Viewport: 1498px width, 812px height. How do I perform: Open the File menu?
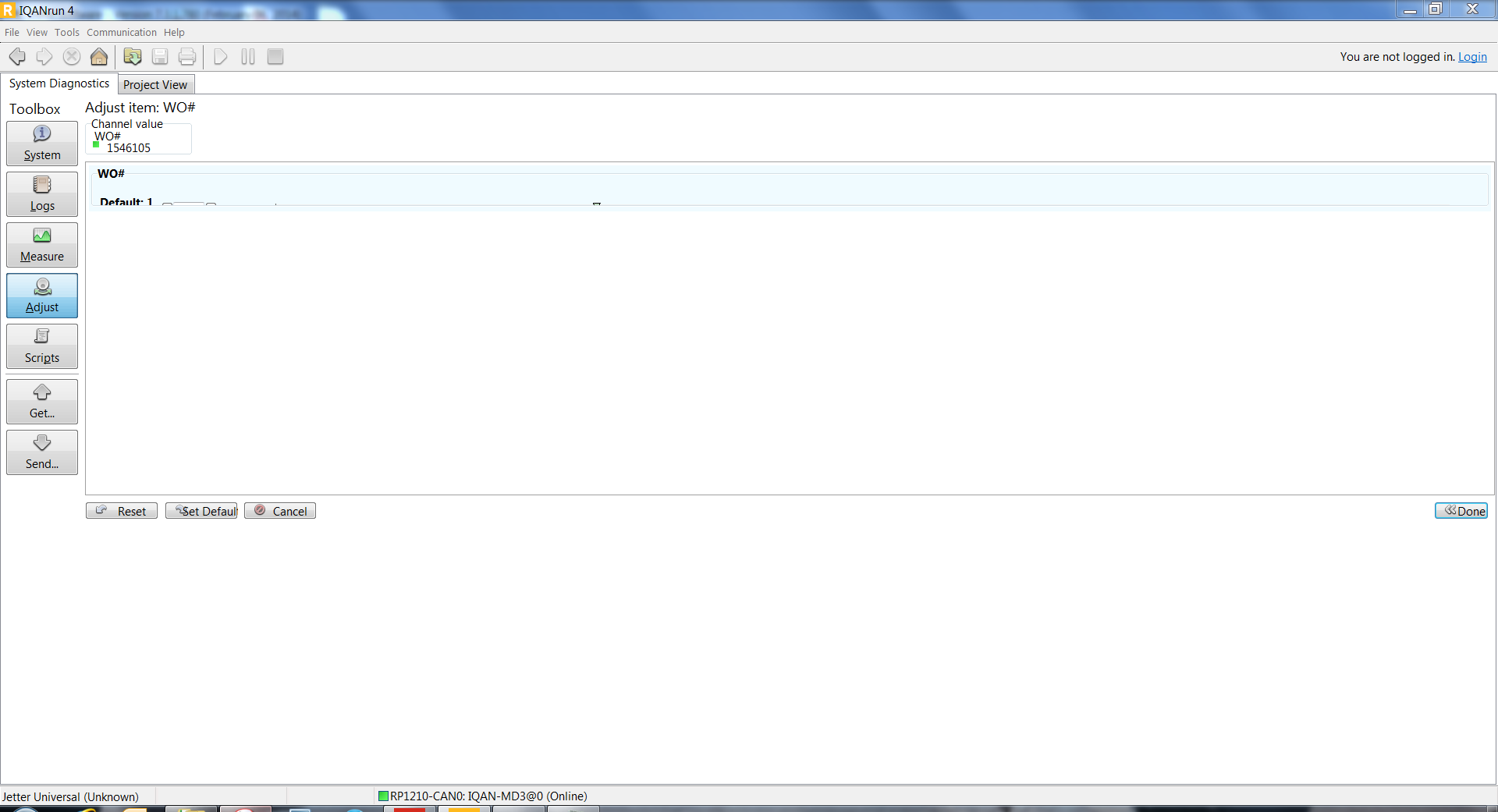[x=12, y=32]
